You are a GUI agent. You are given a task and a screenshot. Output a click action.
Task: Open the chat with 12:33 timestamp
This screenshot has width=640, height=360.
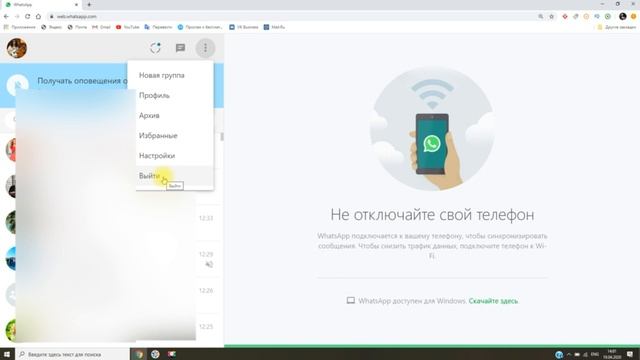point(112,222)
